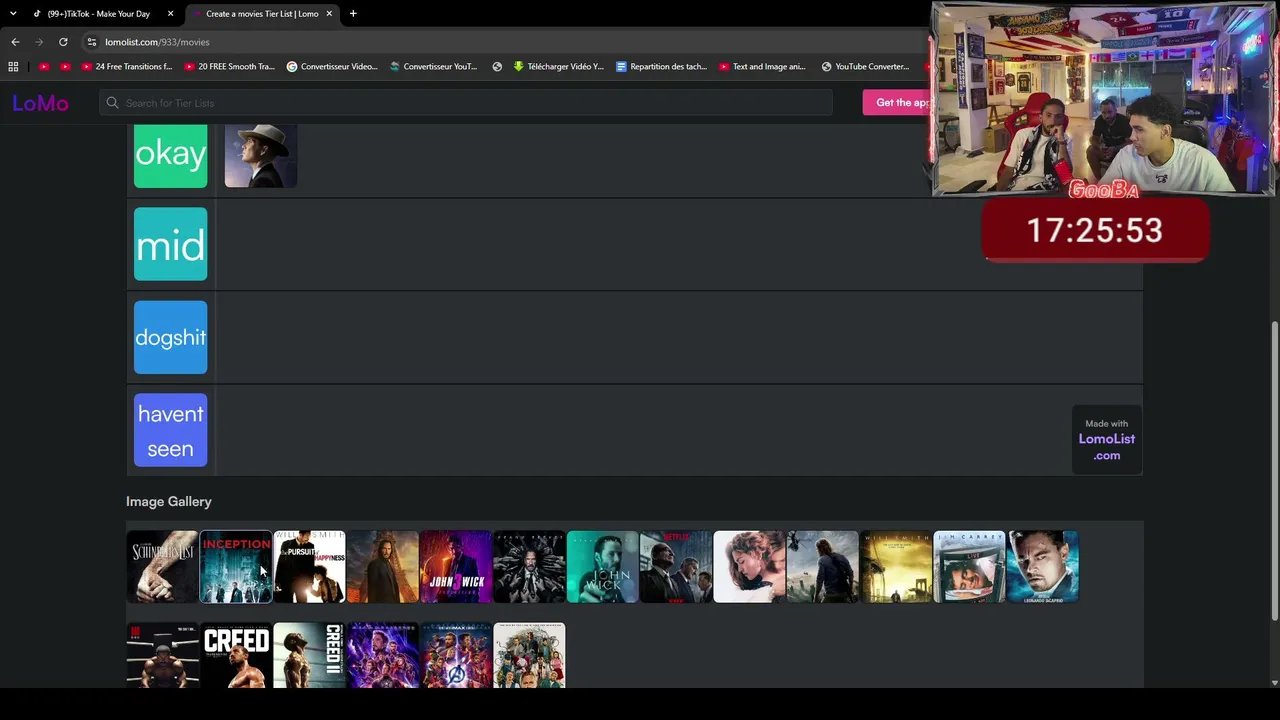Image resolution: width=1280 pixels, height=720 pixels.
Task: Click the havent seen tier label
Action: [x=170, y=430]
